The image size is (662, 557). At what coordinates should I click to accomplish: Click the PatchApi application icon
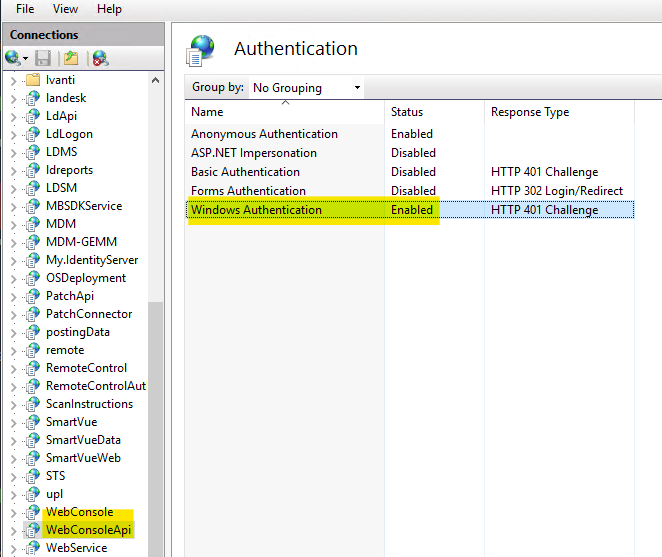[33, 296]
